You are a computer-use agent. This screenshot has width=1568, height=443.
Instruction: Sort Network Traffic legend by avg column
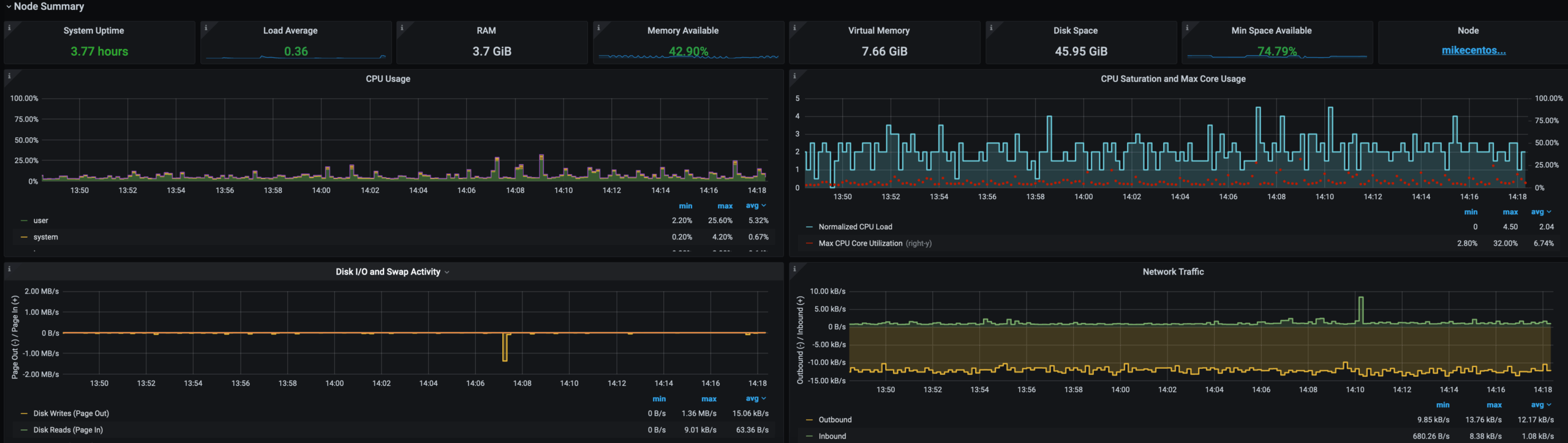coord(1541,405)
